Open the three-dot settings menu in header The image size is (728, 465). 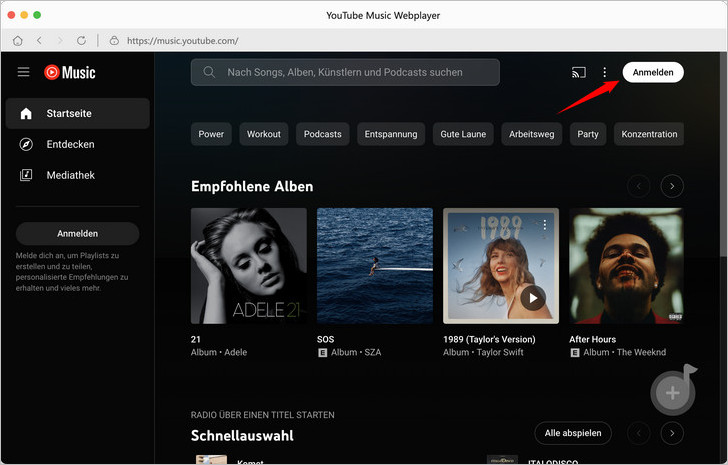tap(604, 72)
